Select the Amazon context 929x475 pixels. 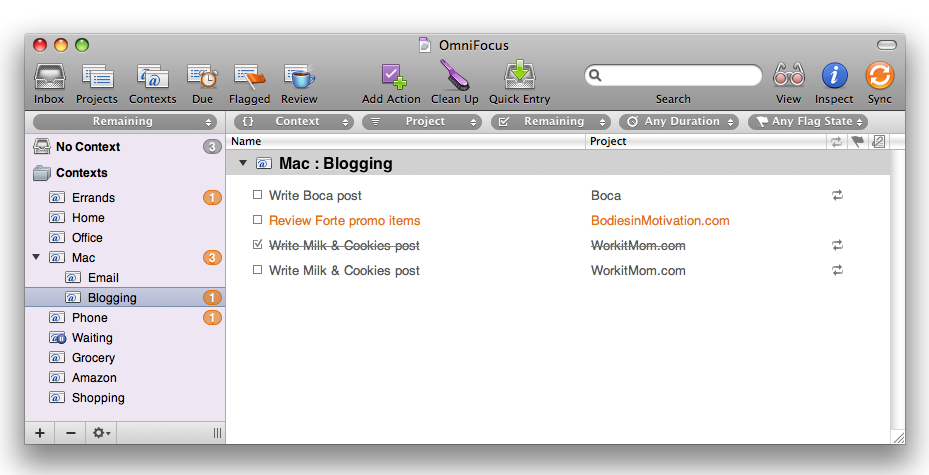pos(125,378)
